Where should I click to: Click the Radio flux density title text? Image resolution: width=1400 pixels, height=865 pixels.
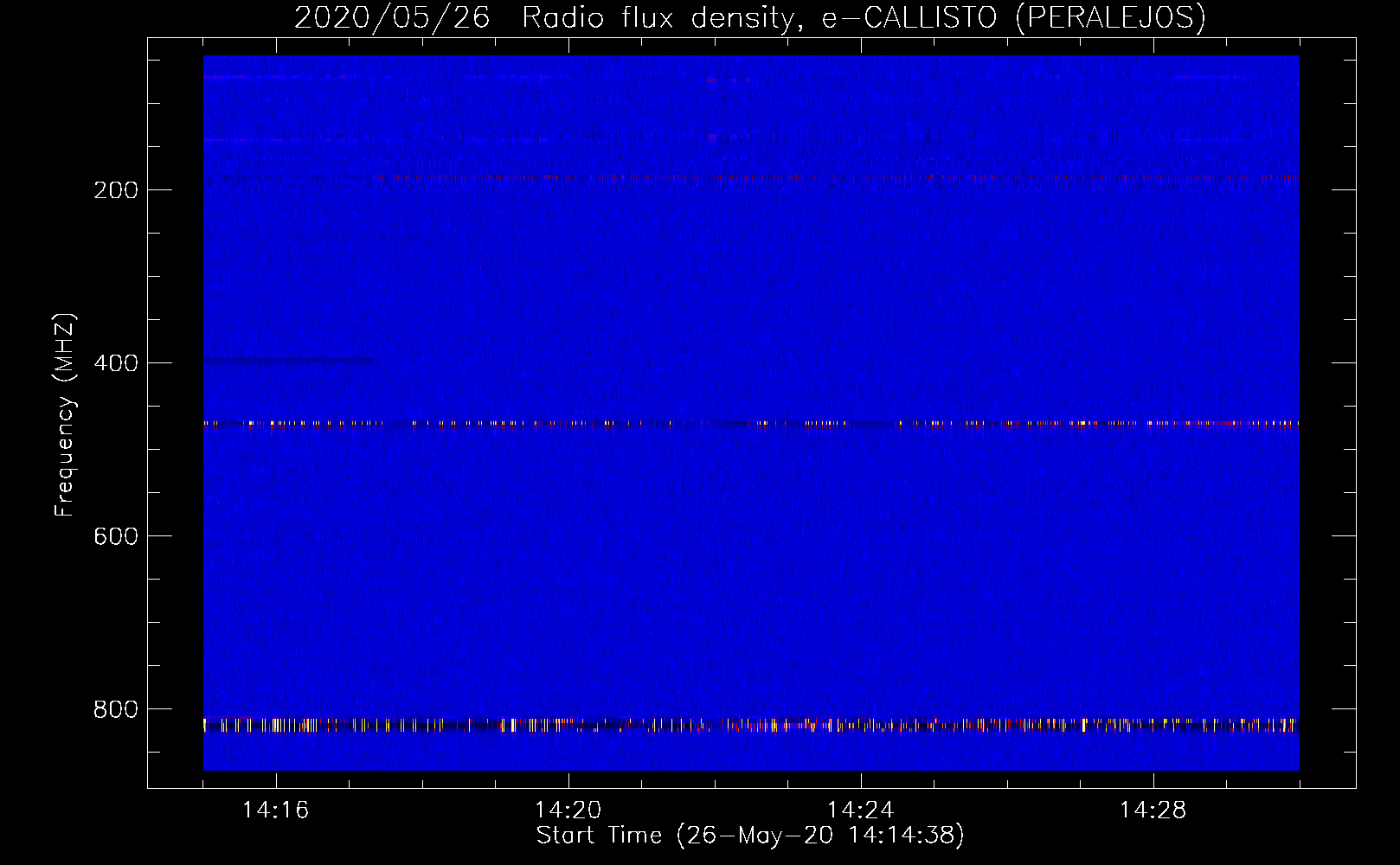coord(658,17)
